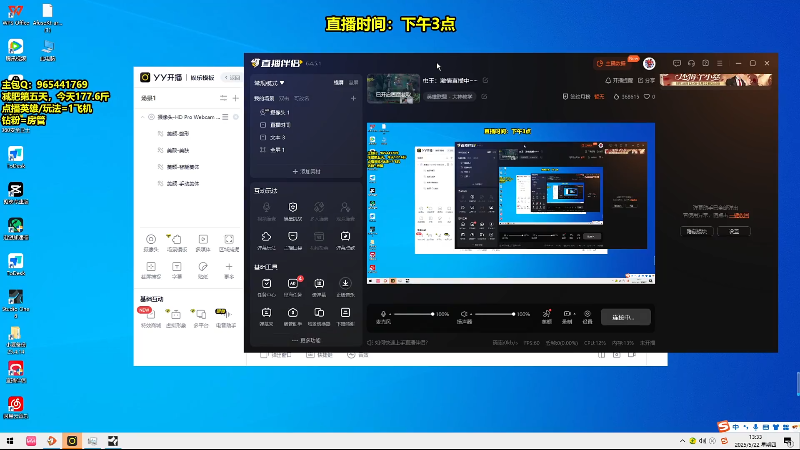Viewport: 800px width, 450px height.
Task: Open the 常规模式 mode dropdown
Action: [269, 83]
